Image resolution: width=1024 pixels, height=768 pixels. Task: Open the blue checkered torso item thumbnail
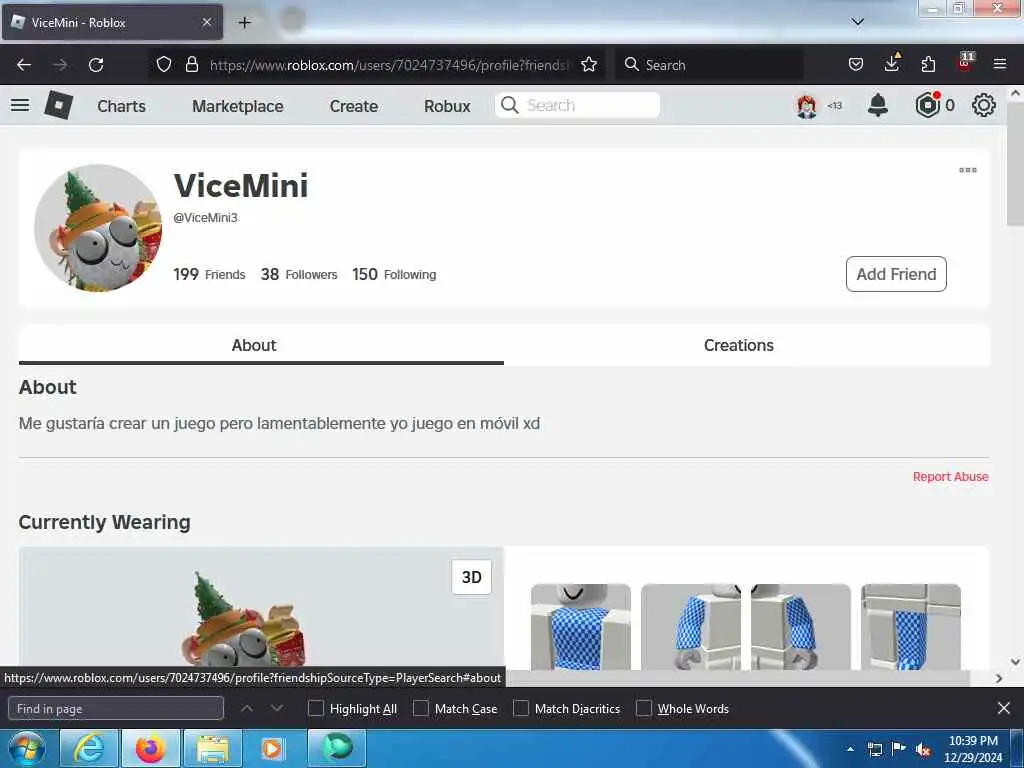point(581,627)
